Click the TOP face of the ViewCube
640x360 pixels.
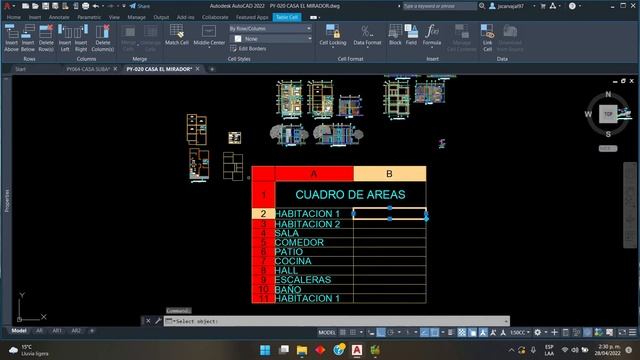(x=608, y=114)
